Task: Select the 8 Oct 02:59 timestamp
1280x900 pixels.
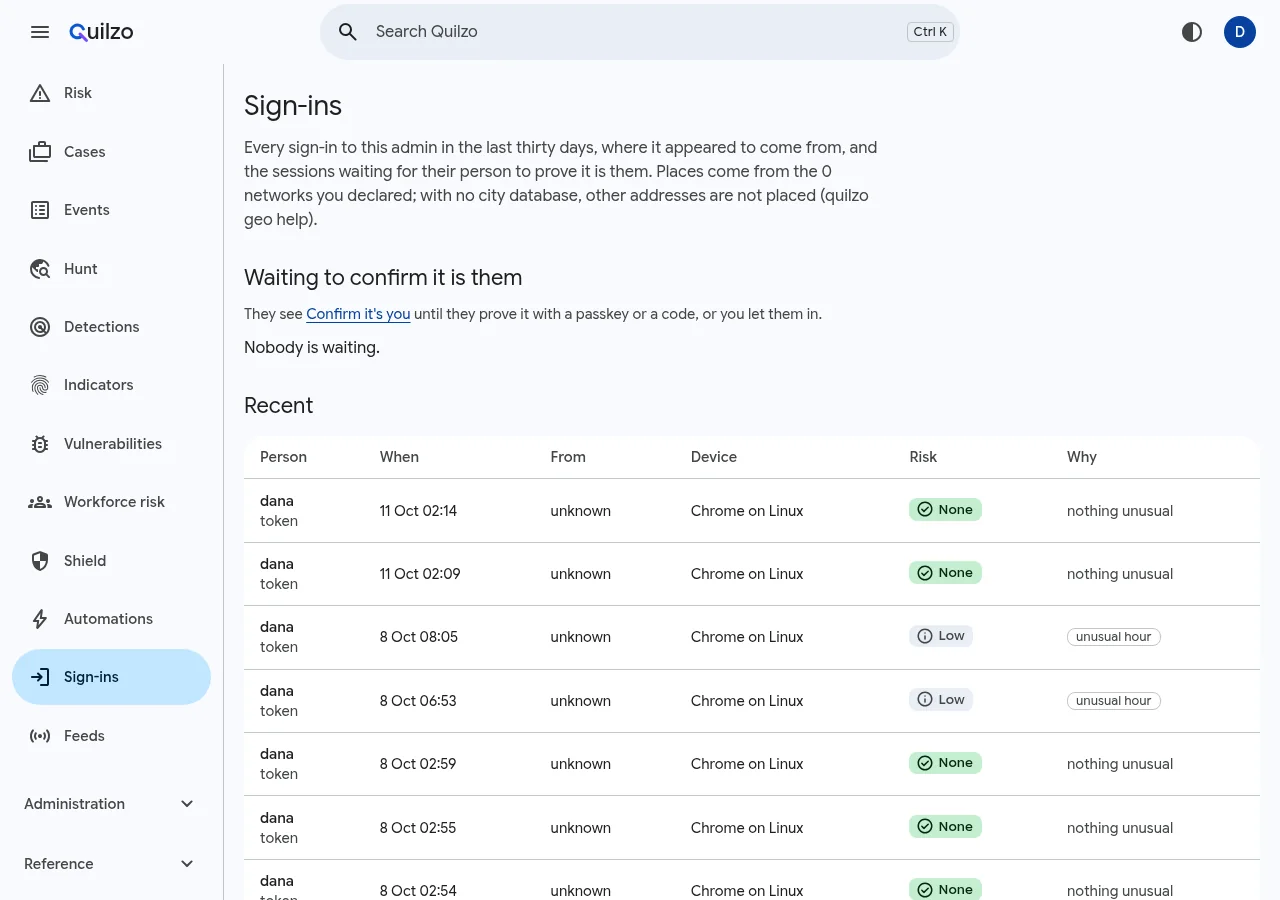Action: click(x=418, y=764)
